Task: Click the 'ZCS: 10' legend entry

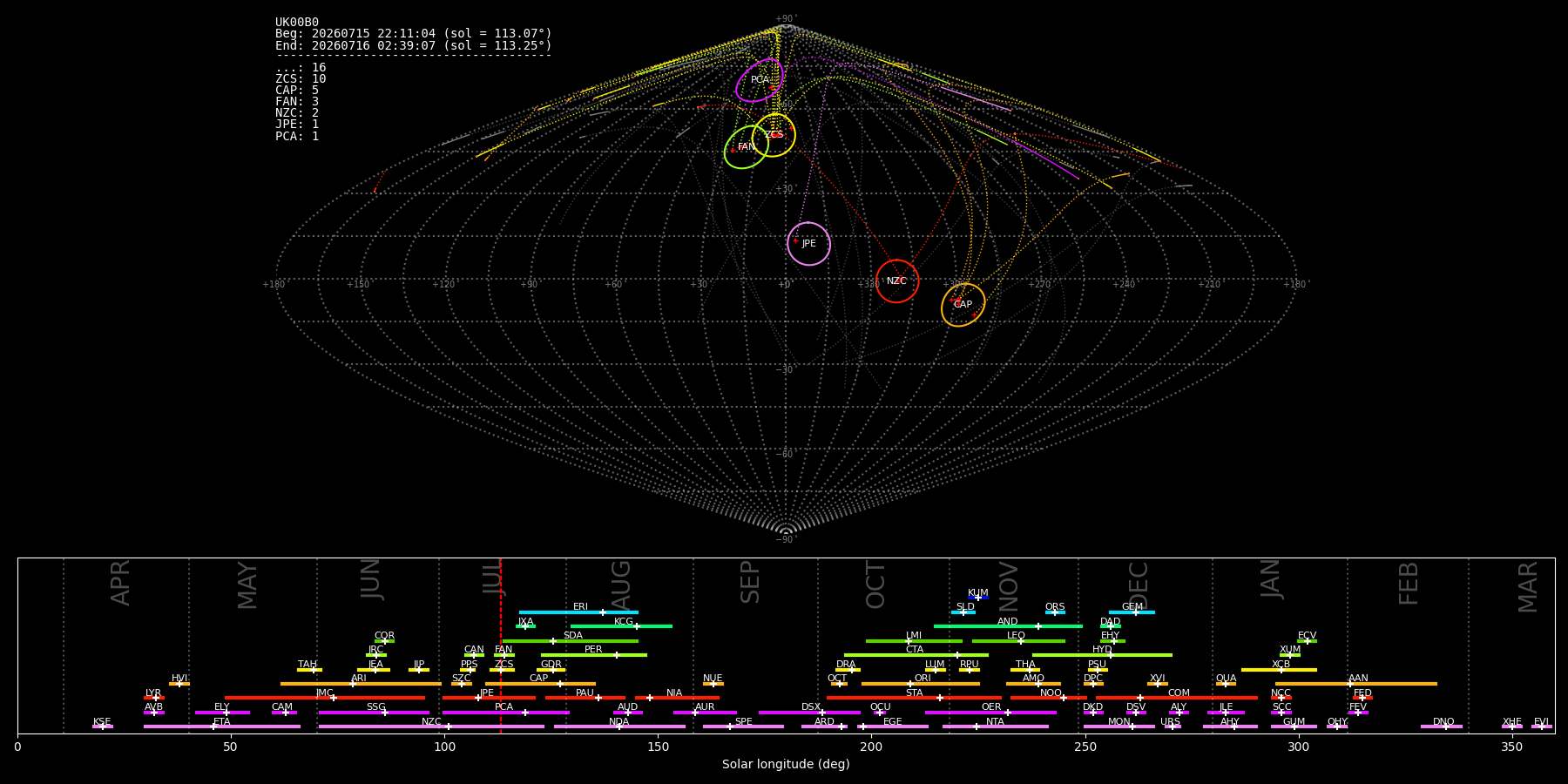Action: (301, 79)
